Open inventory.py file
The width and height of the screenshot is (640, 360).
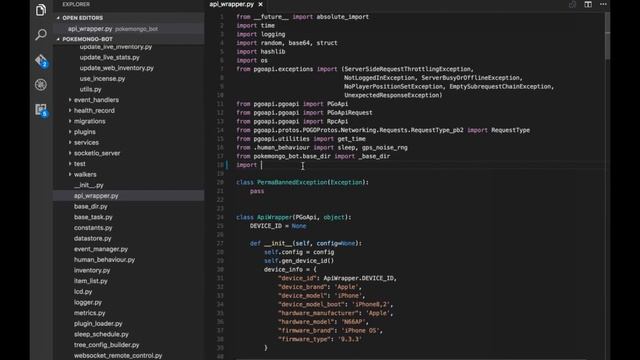point(92,270)
